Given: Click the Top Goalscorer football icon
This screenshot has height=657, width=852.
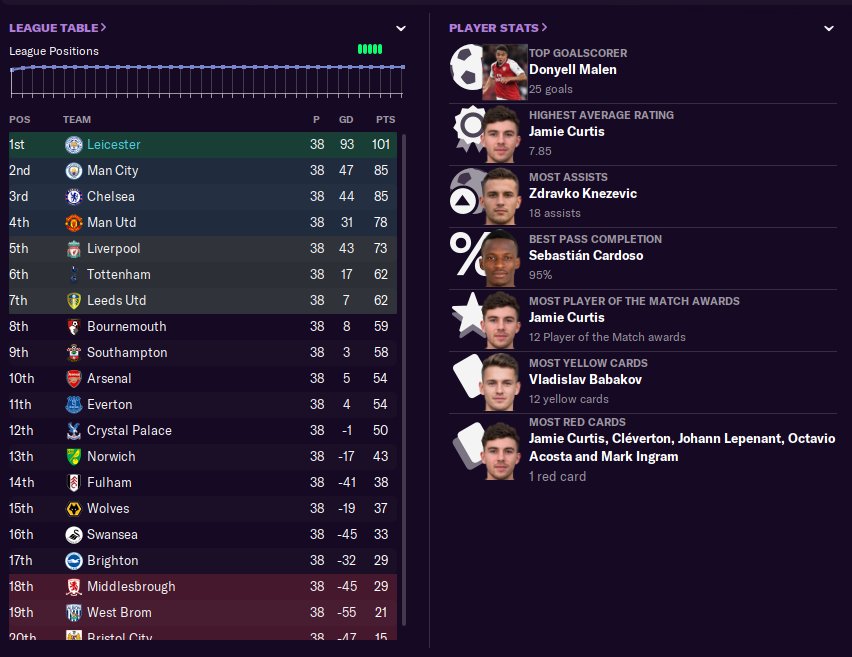Looking at the screenshot, I should point(465,70).
